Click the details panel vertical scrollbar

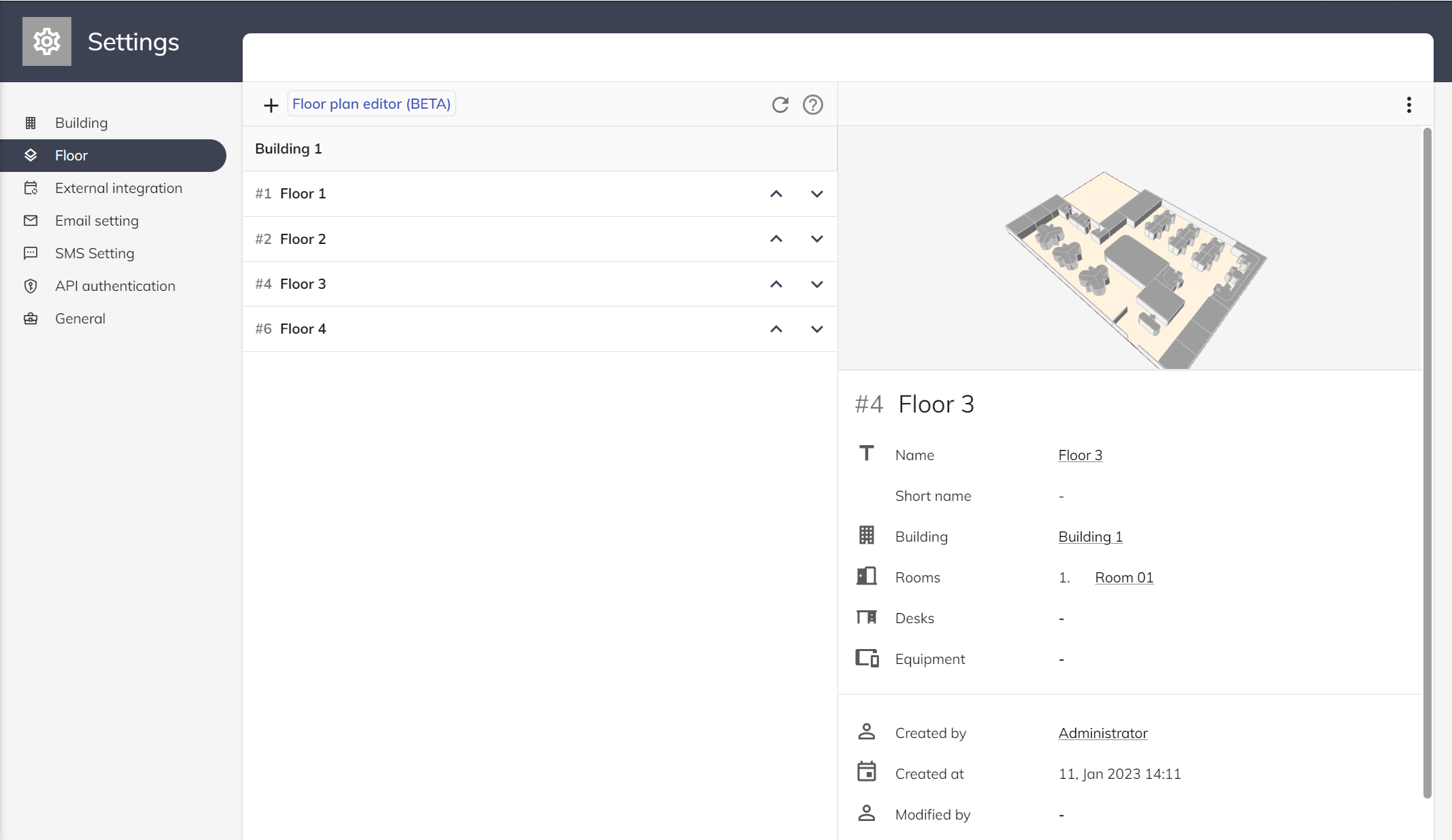pos(1427,462)
